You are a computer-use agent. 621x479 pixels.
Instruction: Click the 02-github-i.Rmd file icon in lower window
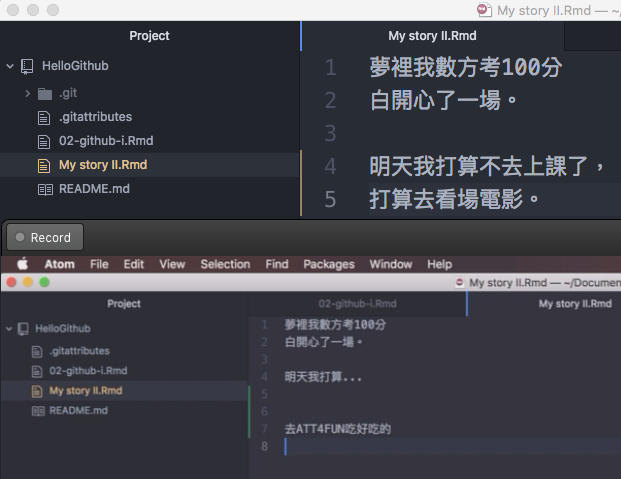pyautogui.click(x=37, y=371)
